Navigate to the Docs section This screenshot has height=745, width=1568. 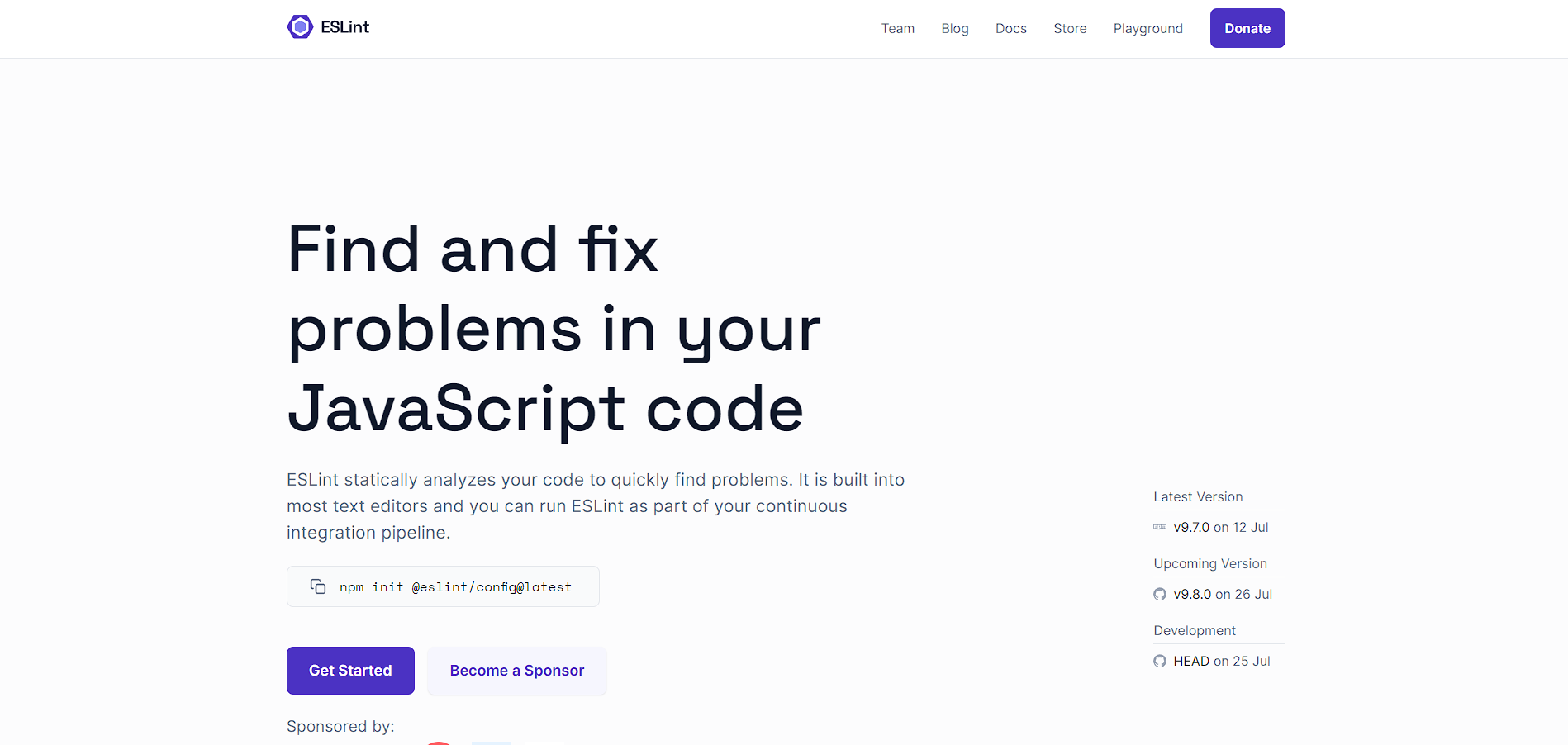[x=1010, y=28]
